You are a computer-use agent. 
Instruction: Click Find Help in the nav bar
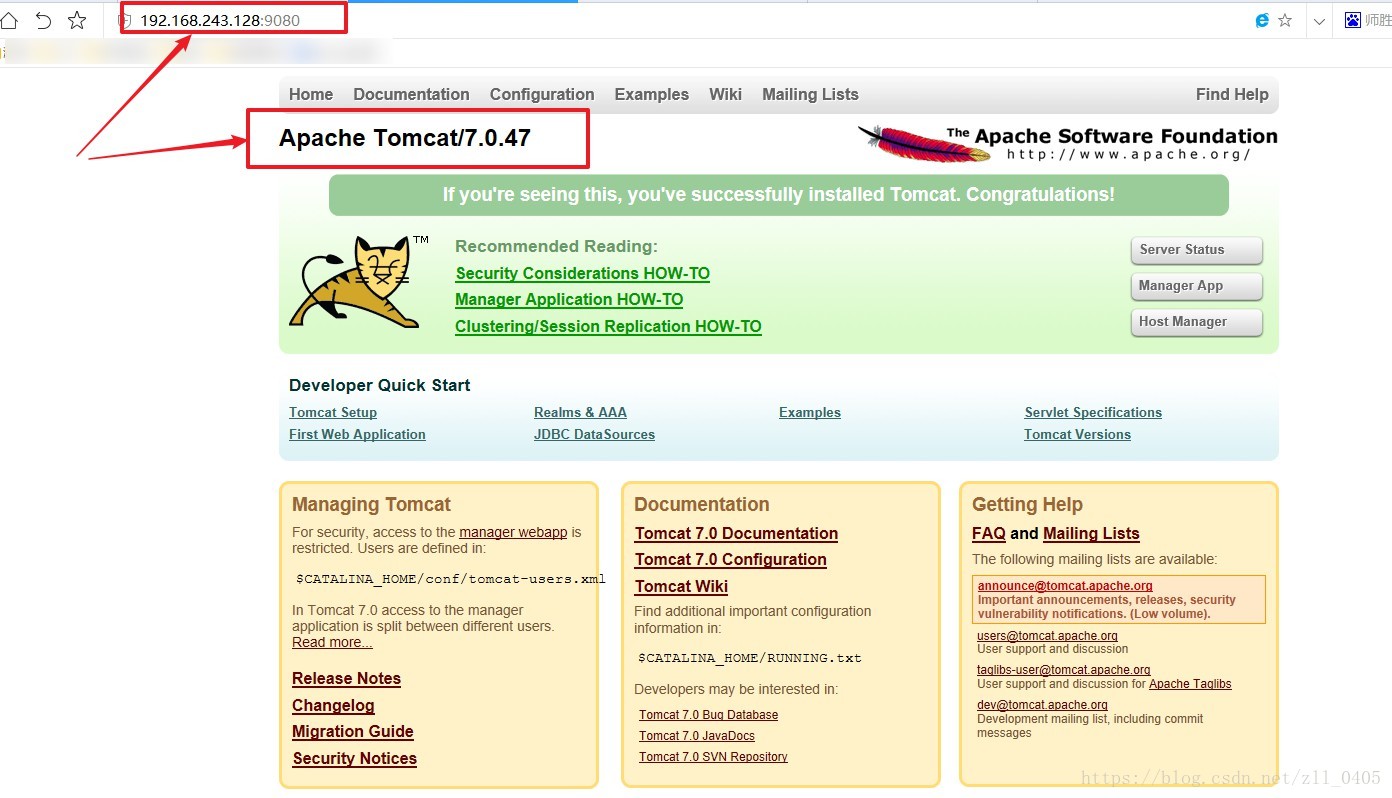(x=1232, y=94)
